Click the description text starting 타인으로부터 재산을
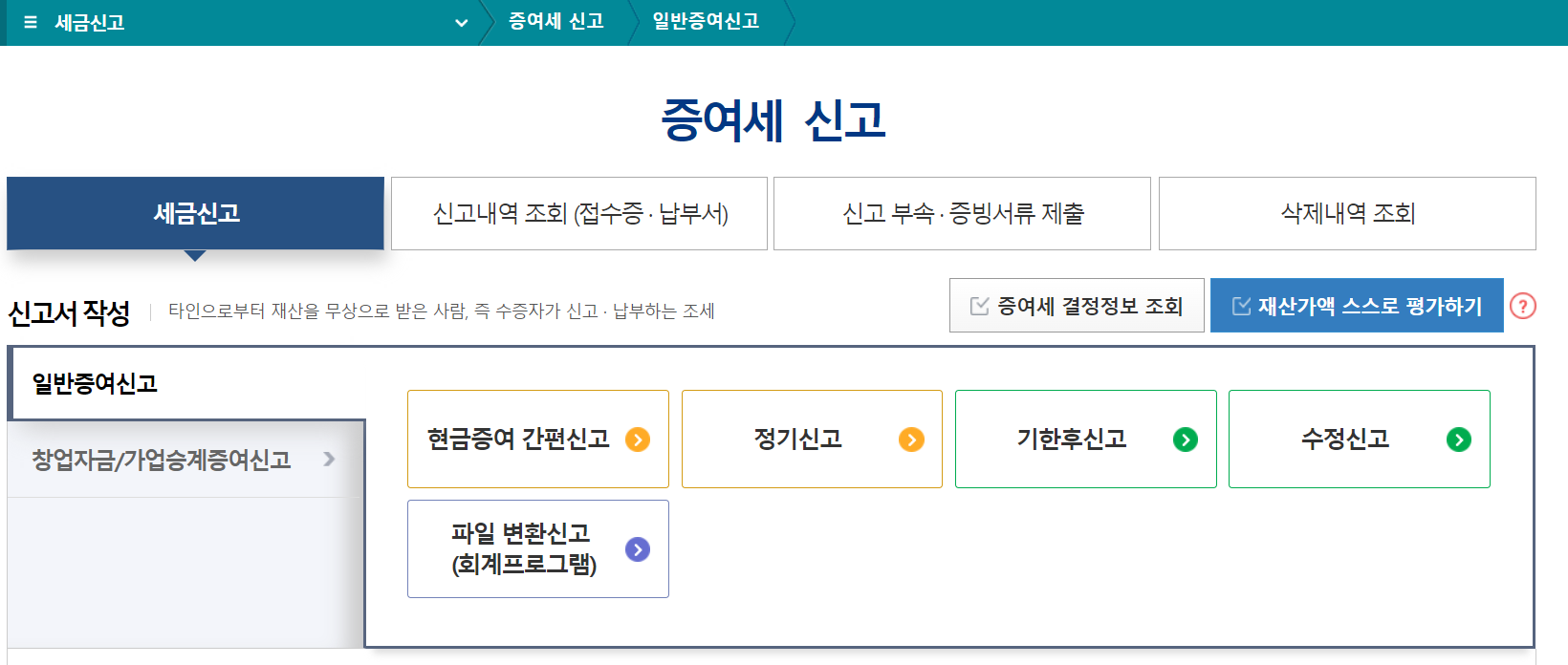This screenshot has height=665, width=1568. click(442, 311)
